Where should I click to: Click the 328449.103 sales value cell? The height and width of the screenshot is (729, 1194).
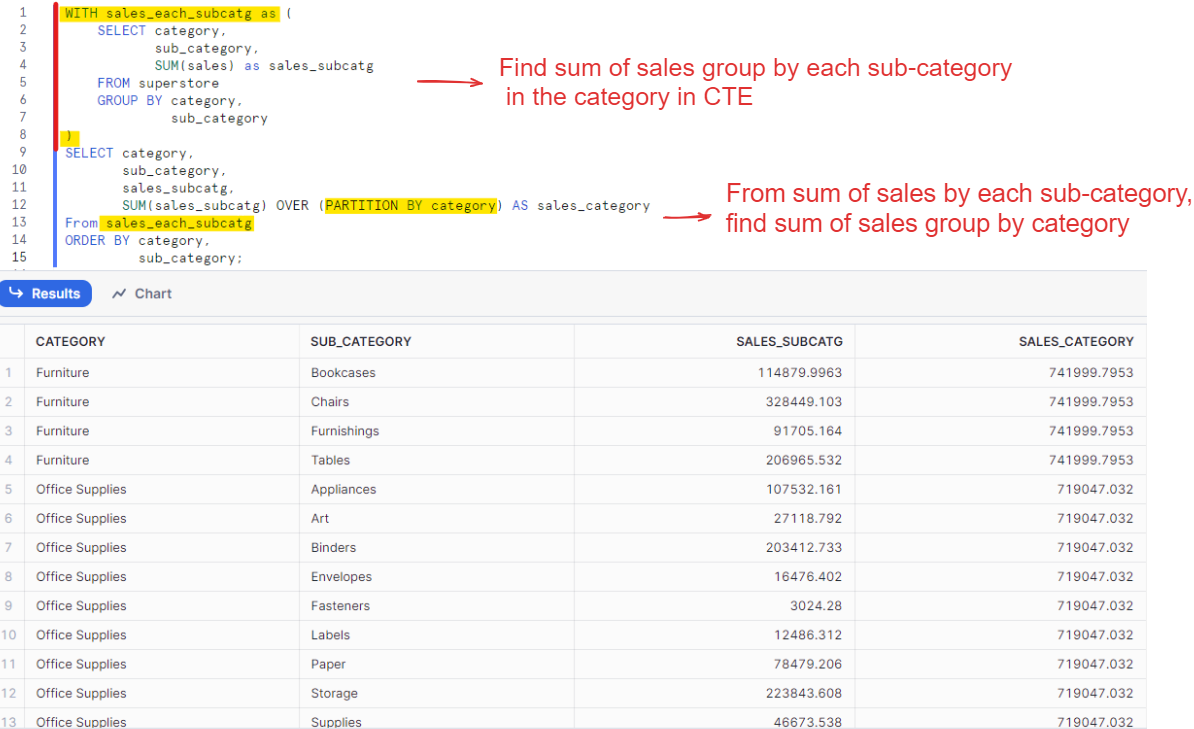click(800, 402)
